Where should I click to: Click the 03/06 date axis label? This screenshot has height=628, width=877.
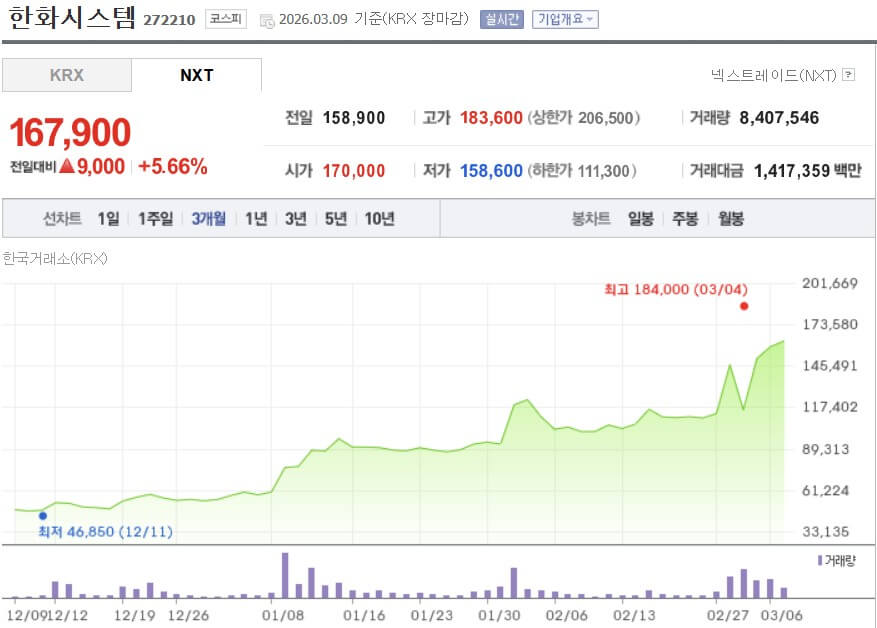coord(781,616)
